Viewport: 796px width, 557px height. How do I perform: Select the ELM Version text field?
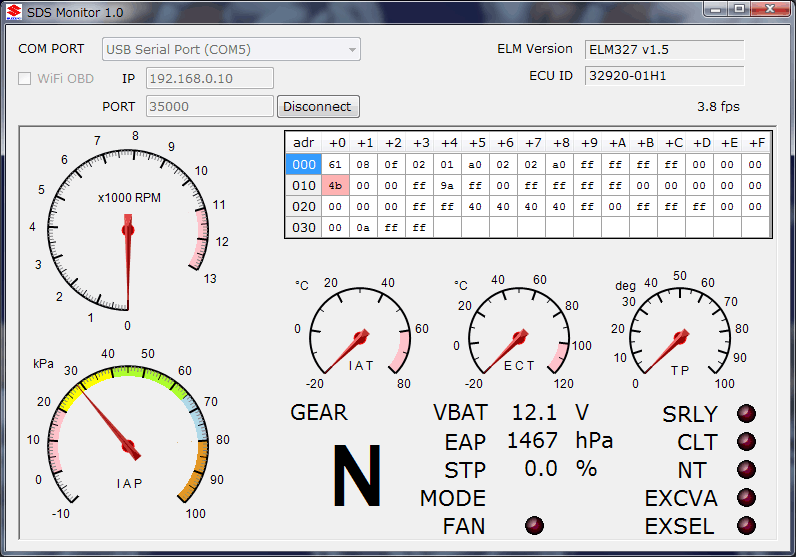click(x=664, y=50)
